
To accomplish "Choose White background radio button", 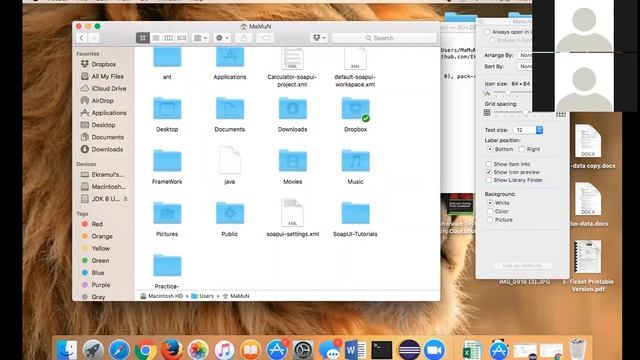I will click(490, 203).
